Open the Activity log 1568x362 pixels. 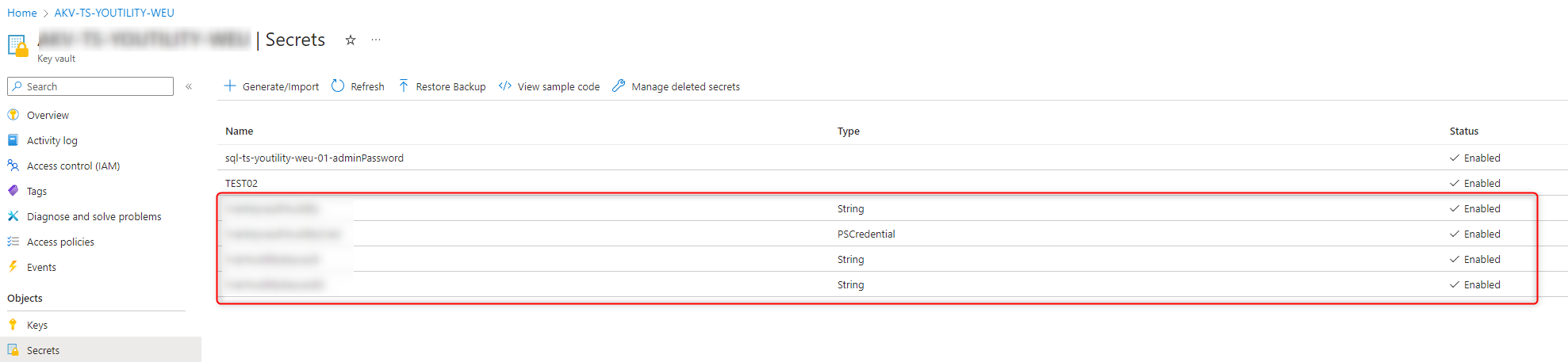(52, 141)
